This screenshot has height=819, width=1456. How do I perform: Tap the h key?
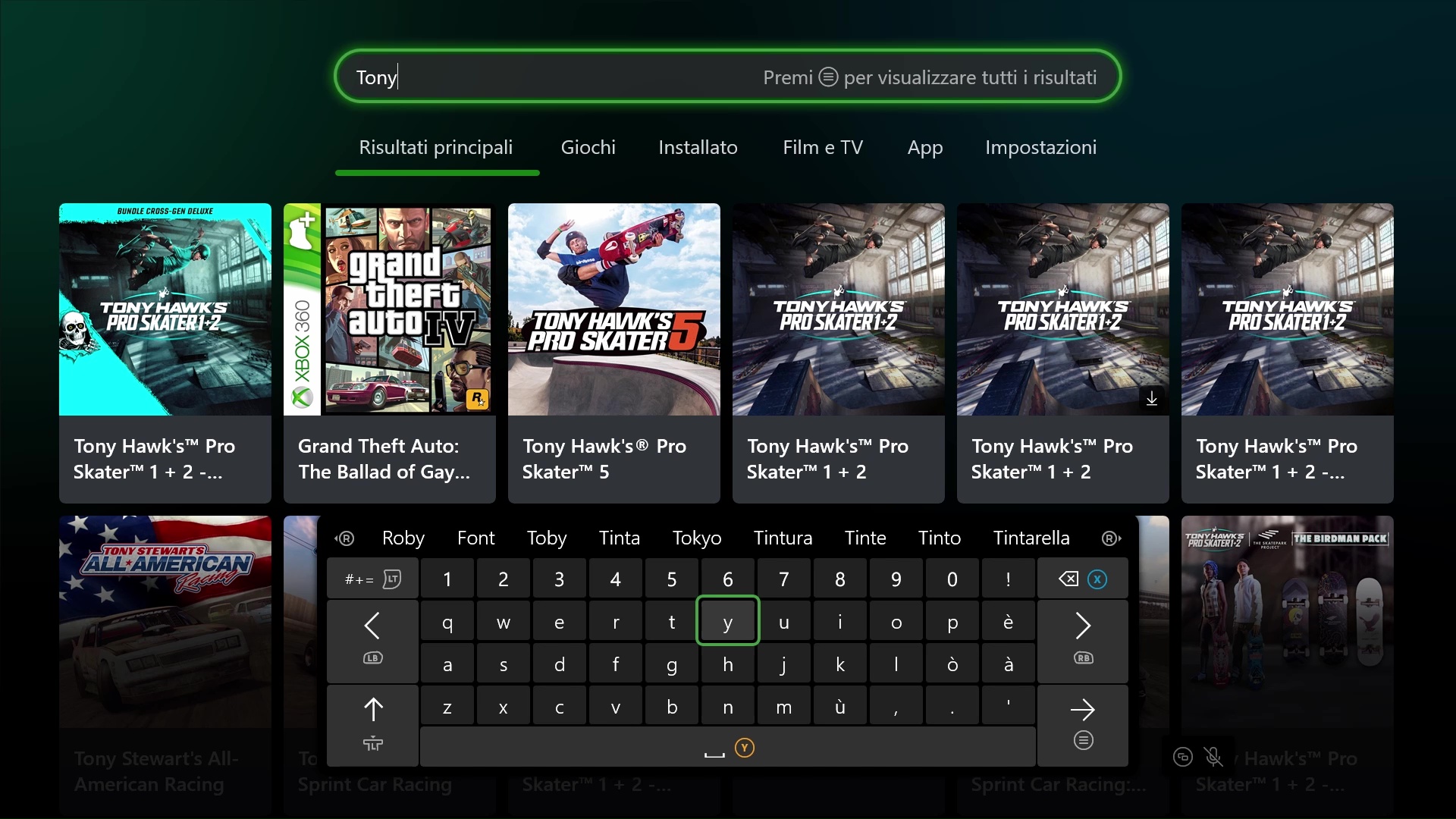point(728,664)
